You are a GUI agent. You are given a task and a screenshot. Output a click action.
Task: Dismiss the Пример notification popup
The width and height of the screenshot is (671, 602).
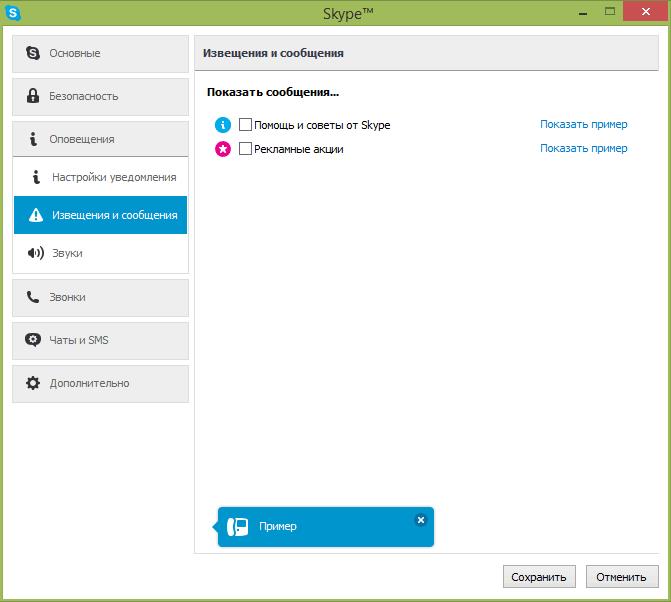click(x=420, y=520)
